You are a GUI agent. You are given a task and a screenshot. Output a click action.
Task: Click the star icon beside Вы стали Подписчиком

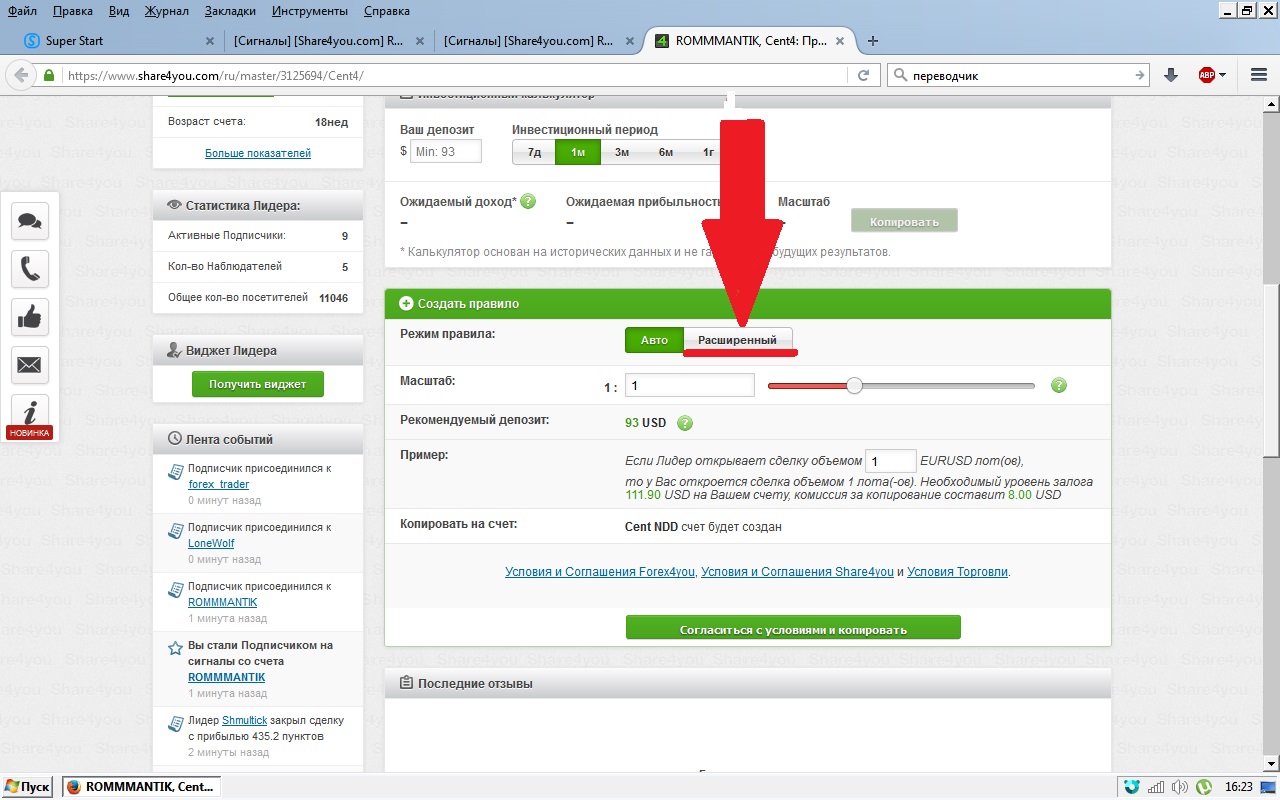pos(175,648)
